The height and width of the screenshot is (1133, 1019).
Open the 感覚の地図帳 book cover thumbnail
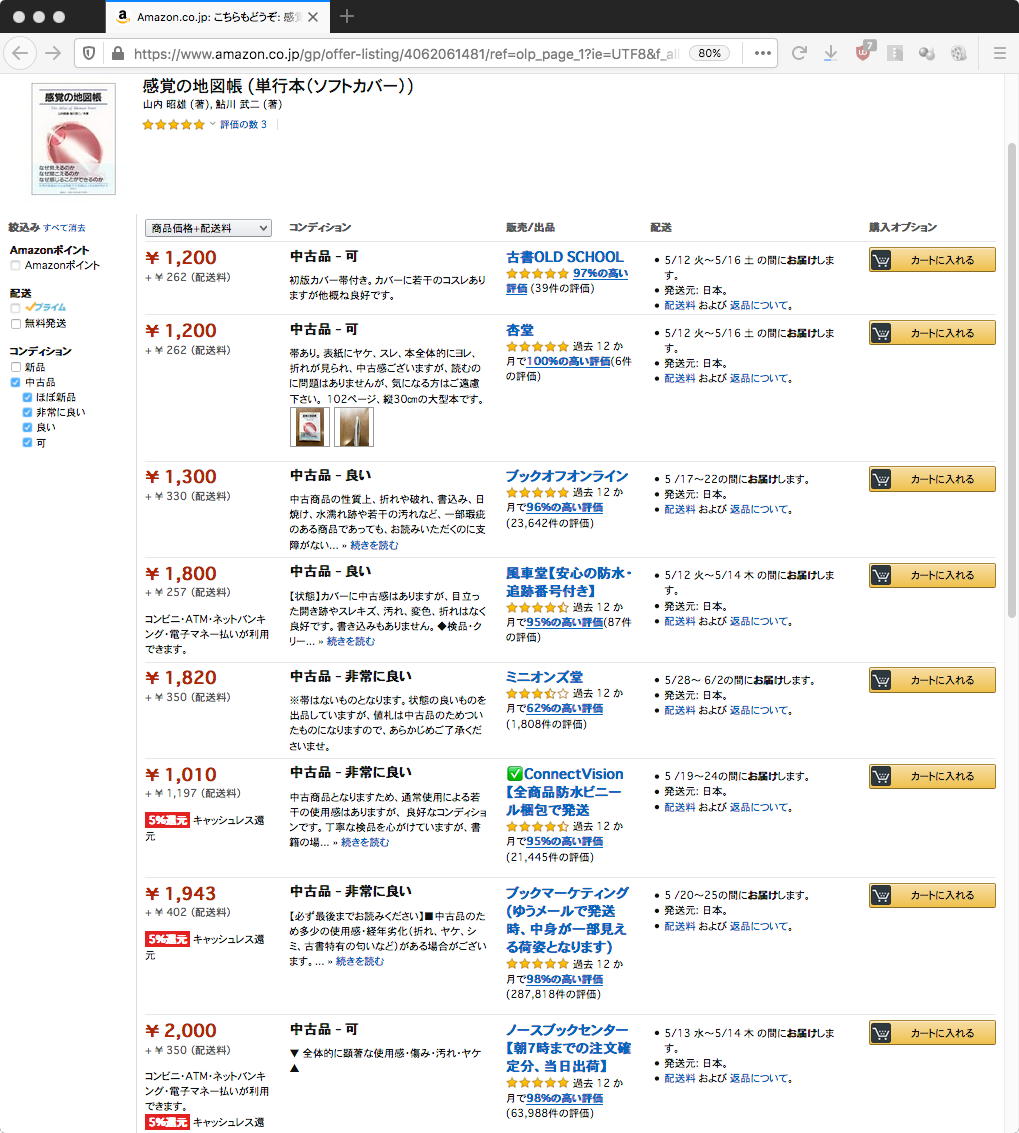point(73,139)
